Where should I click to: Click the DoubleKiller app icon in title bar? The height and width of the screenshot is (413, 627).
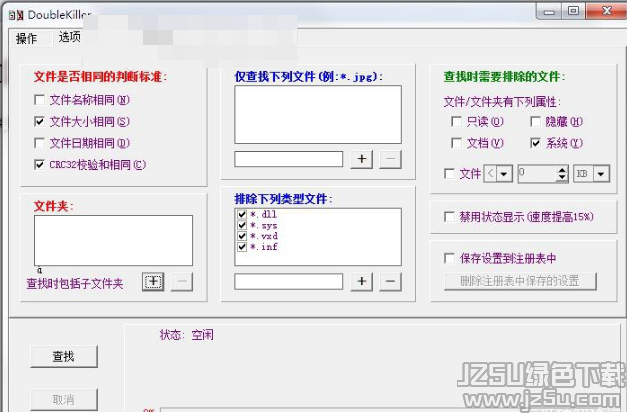point(16,15)
